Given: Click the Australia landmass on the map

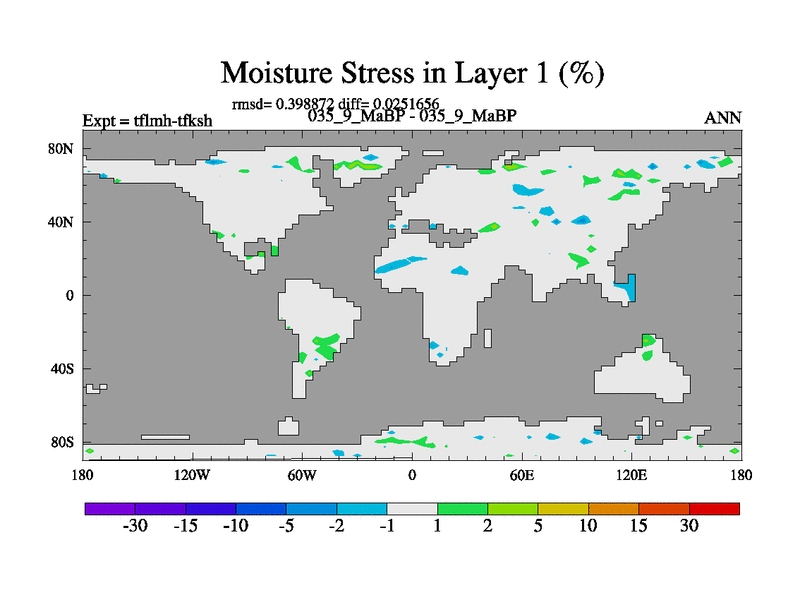Looking at the screenshot, I should click(x=640, y=375).
